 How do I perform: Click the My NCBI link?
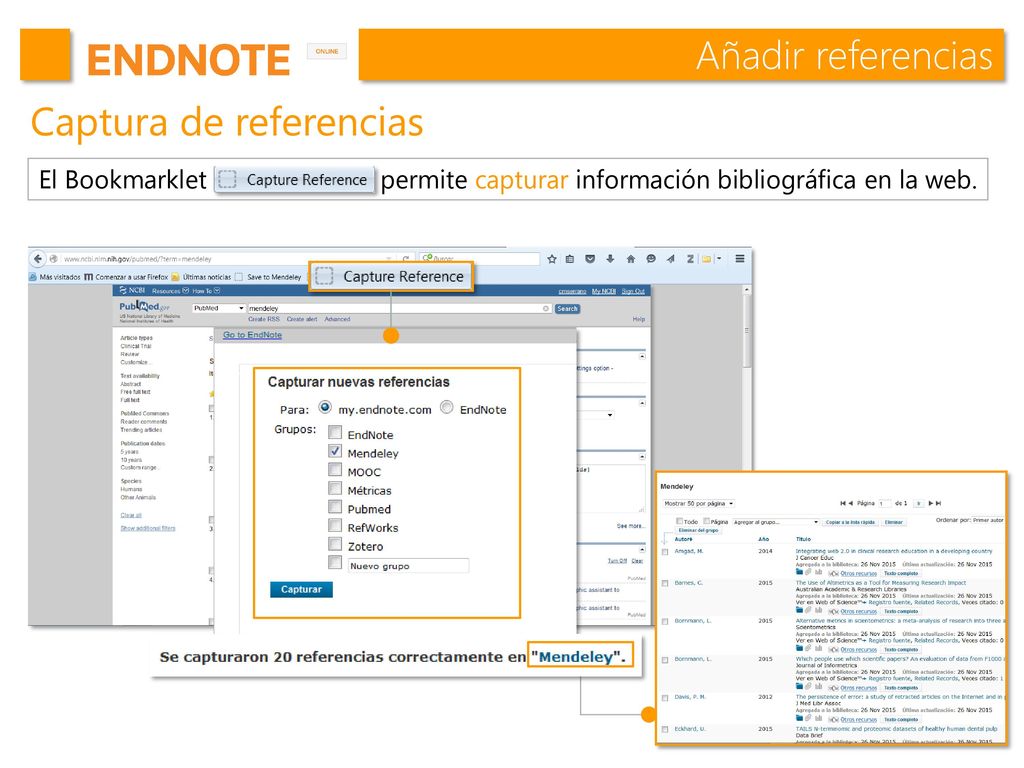[x=603, y=291]
